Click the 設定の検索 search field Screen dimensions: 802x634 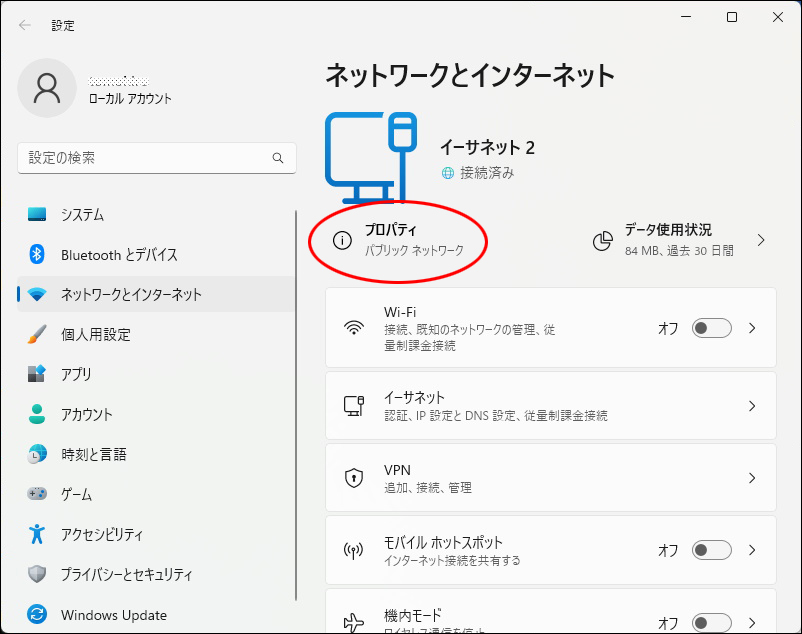(145, 158)
